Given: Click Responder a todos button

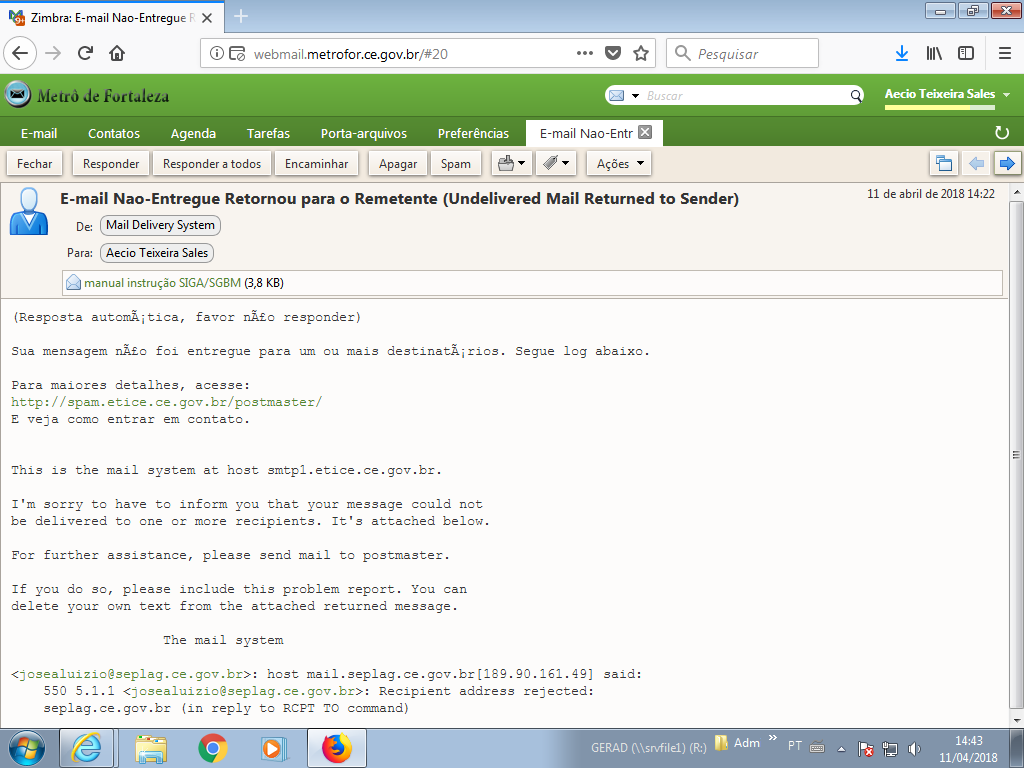Looking at the screenshot, I should 212,163.
